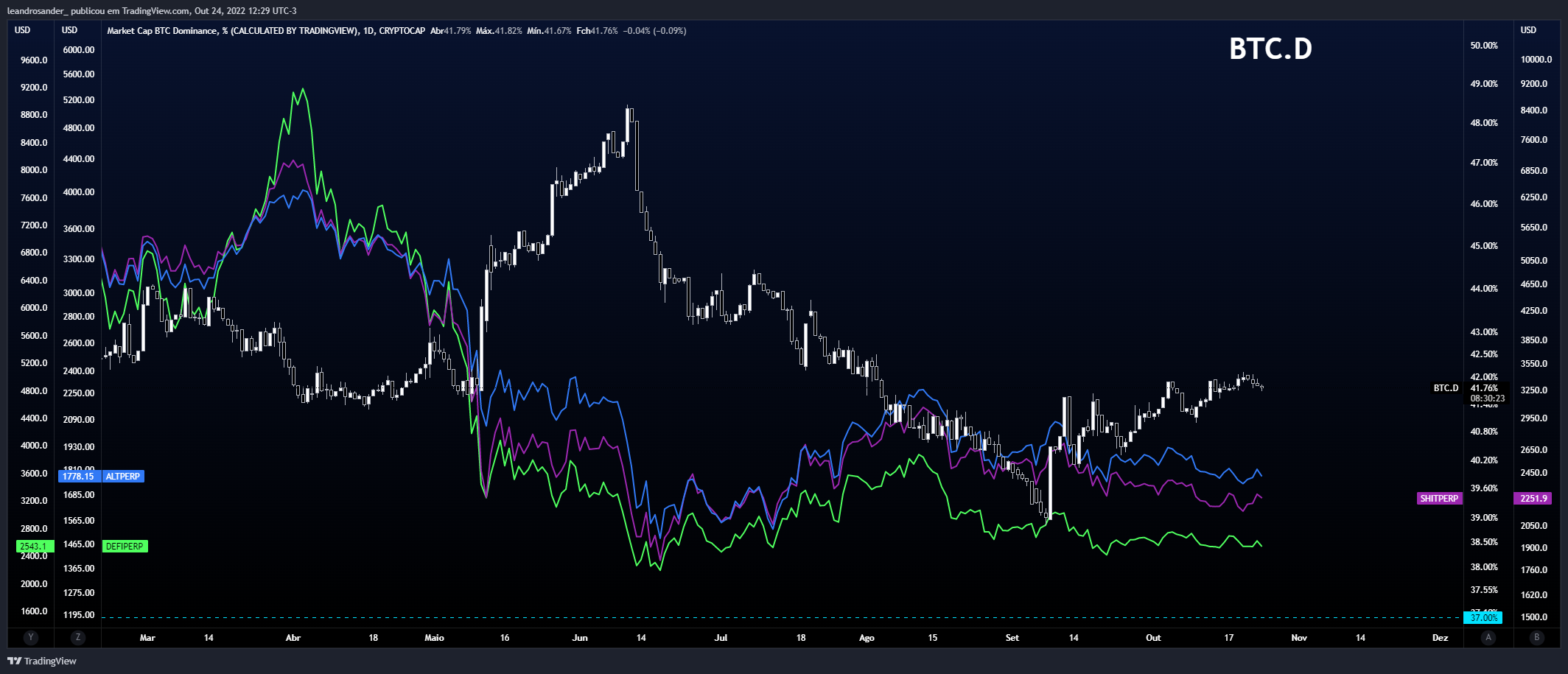This screenshot has width=1568, height=674.
Task: Click the Nov label on time axis
Action: pos(1299,638)
